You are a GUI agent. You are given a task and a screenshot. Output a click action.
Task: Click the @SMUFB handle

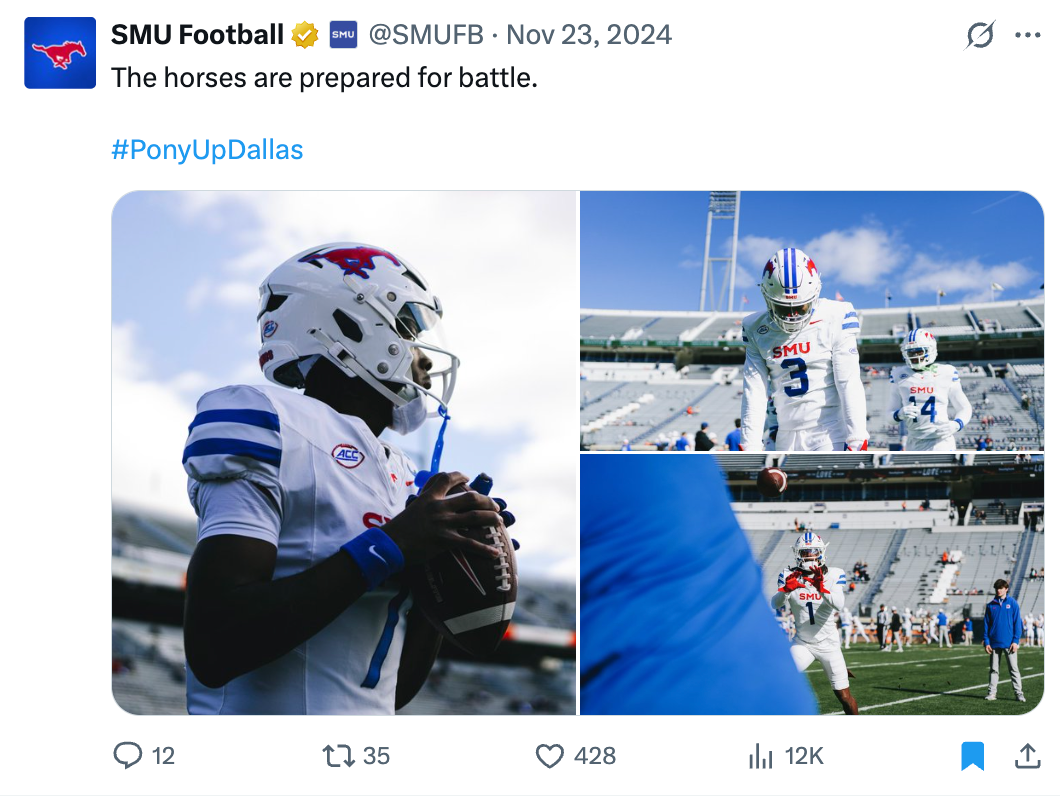point(426,36)
